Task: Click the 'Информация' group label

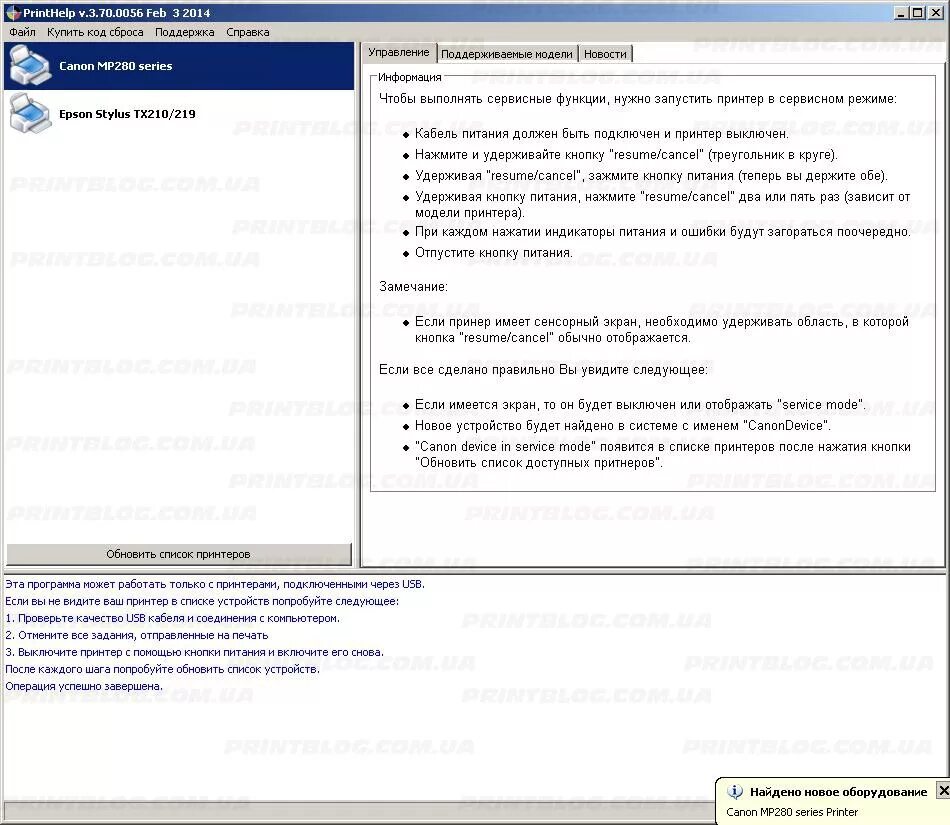Action: (410, 77)
